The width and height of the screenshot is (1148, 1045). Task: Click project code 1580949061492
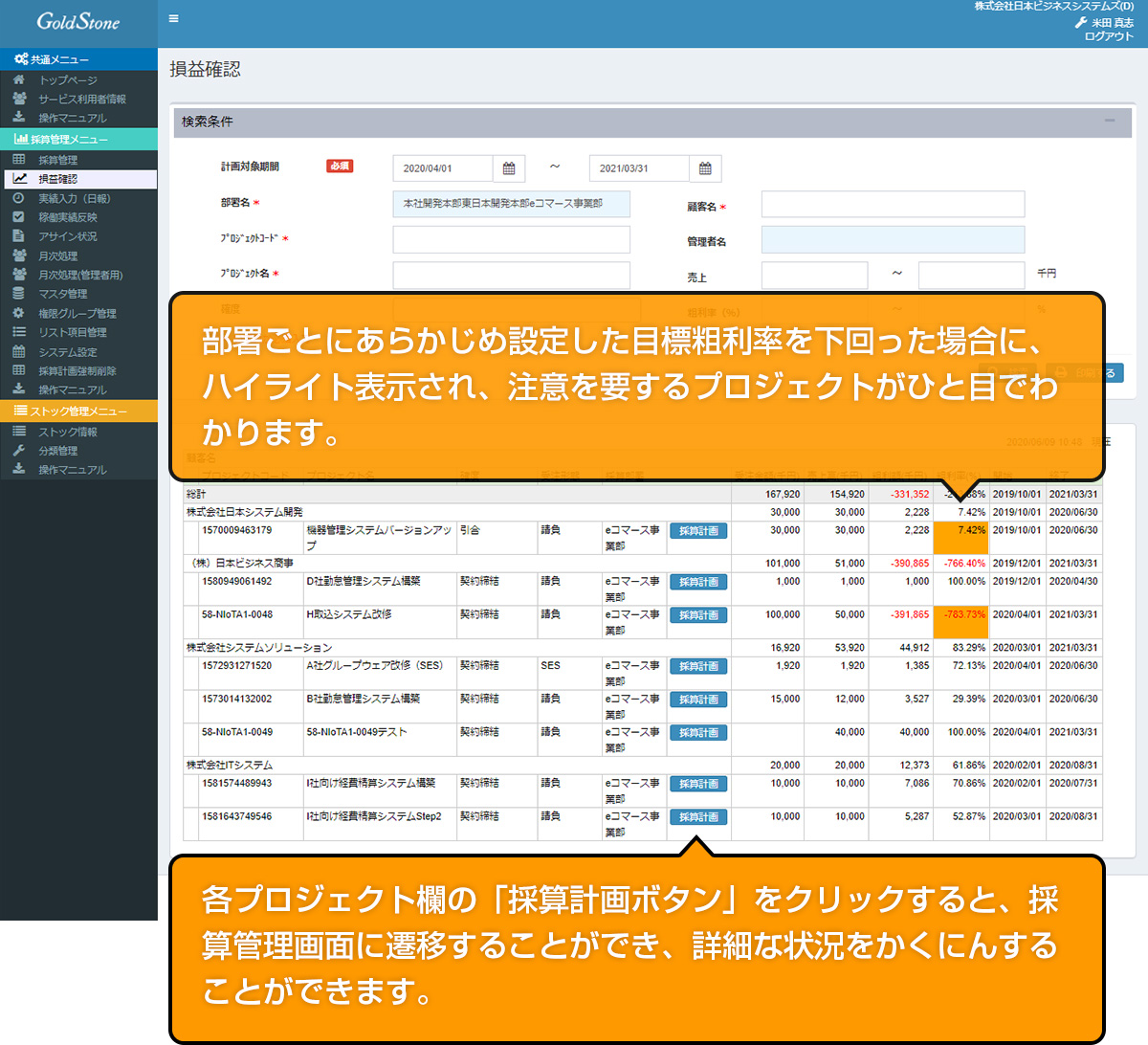pyautogui.click(x=236, y=581)
